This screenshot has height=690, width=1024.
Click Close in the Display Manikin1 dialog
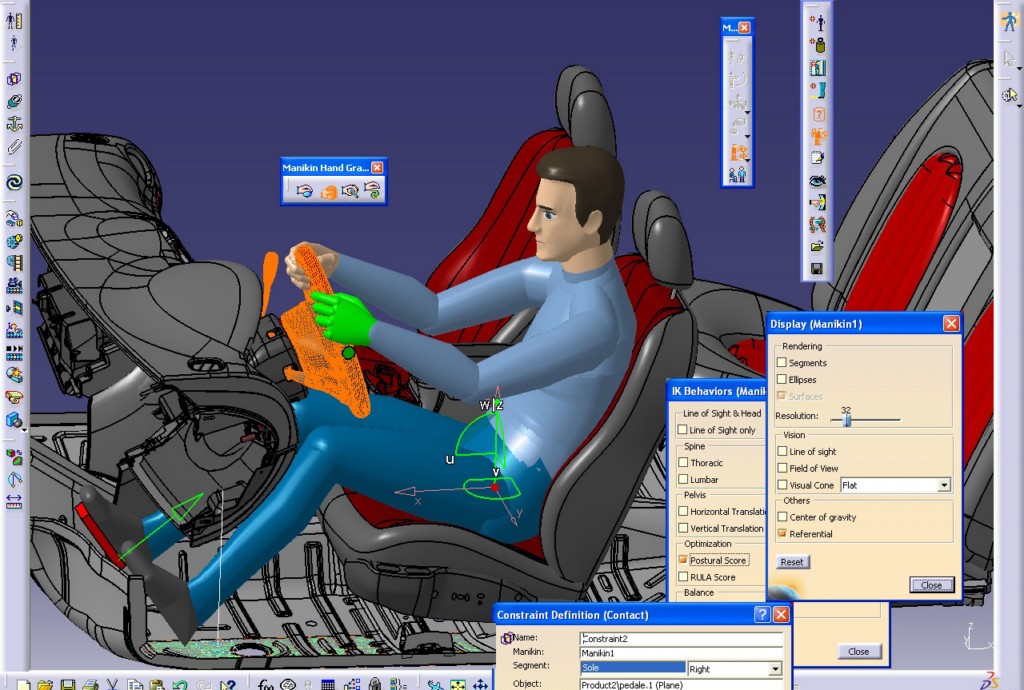click(x=931, y=585)
